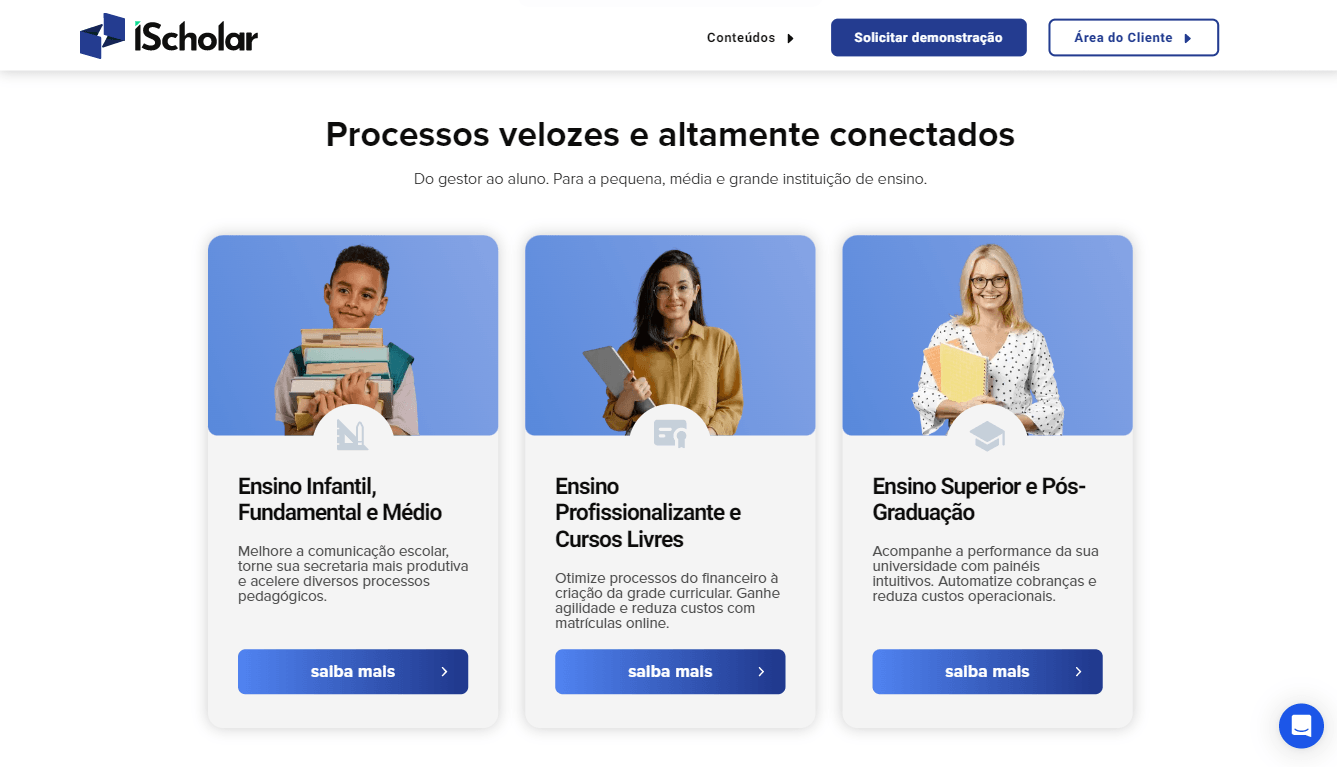Open the chat widget bubble icon

(1301, 725)
